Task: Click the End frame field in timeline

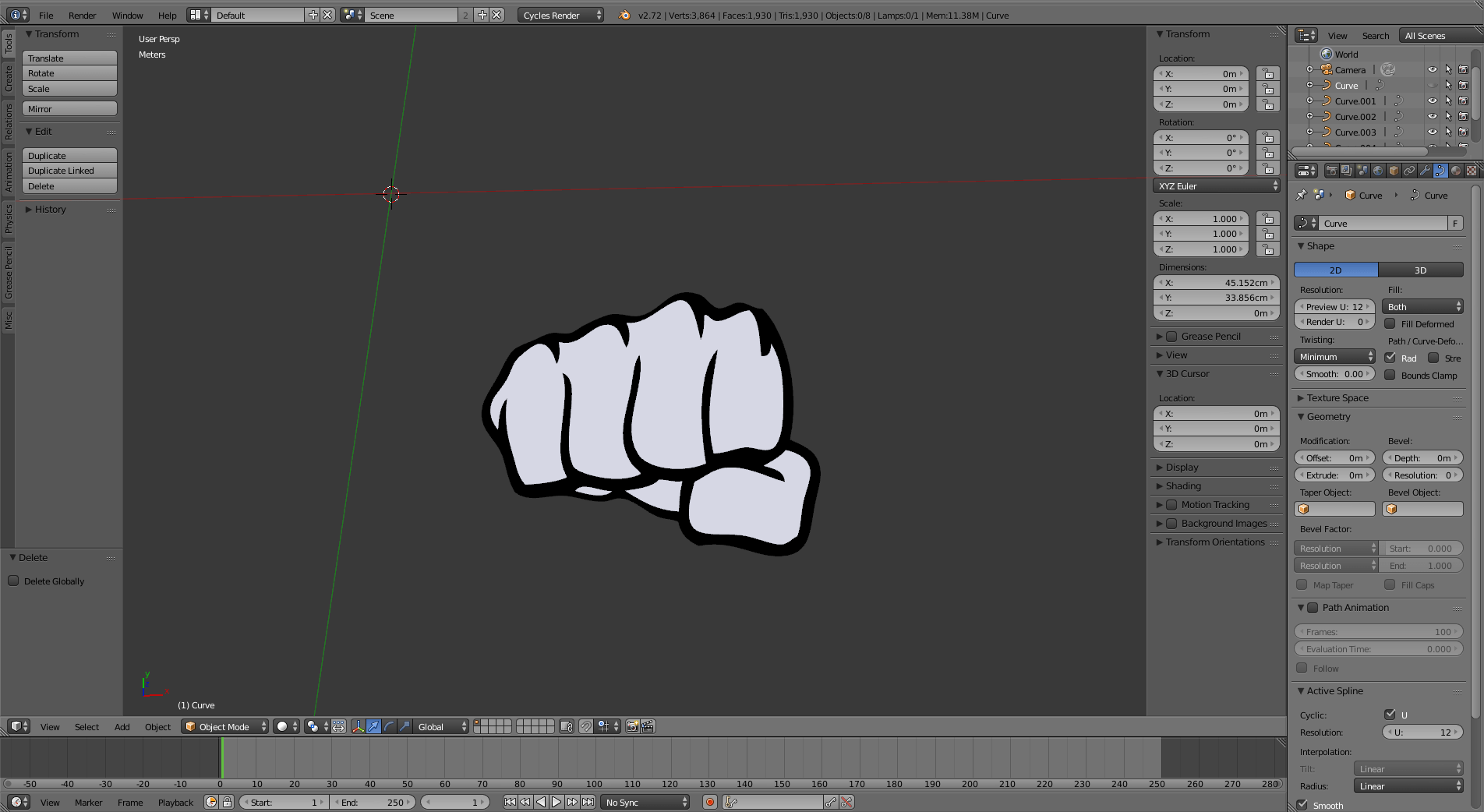Action: (373, 802)
